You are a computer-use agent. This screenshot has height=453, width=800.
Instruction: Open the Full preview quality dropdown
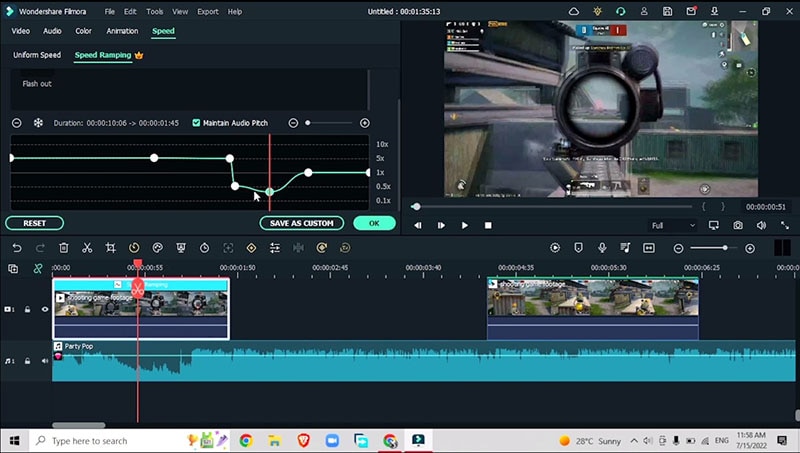point(673,225)
